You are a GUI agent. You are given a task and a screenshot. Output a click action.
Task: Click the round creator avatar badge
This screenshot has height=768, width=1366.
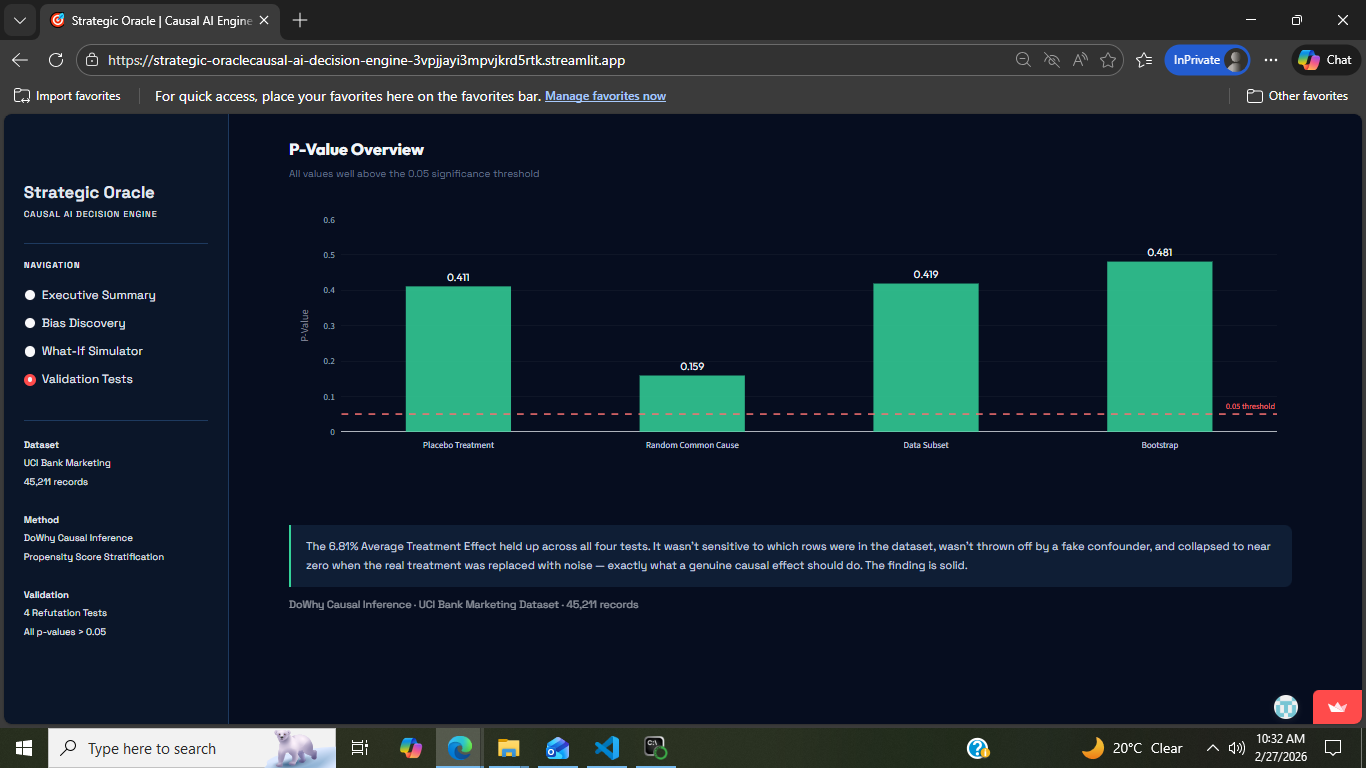click(1286, 706)
